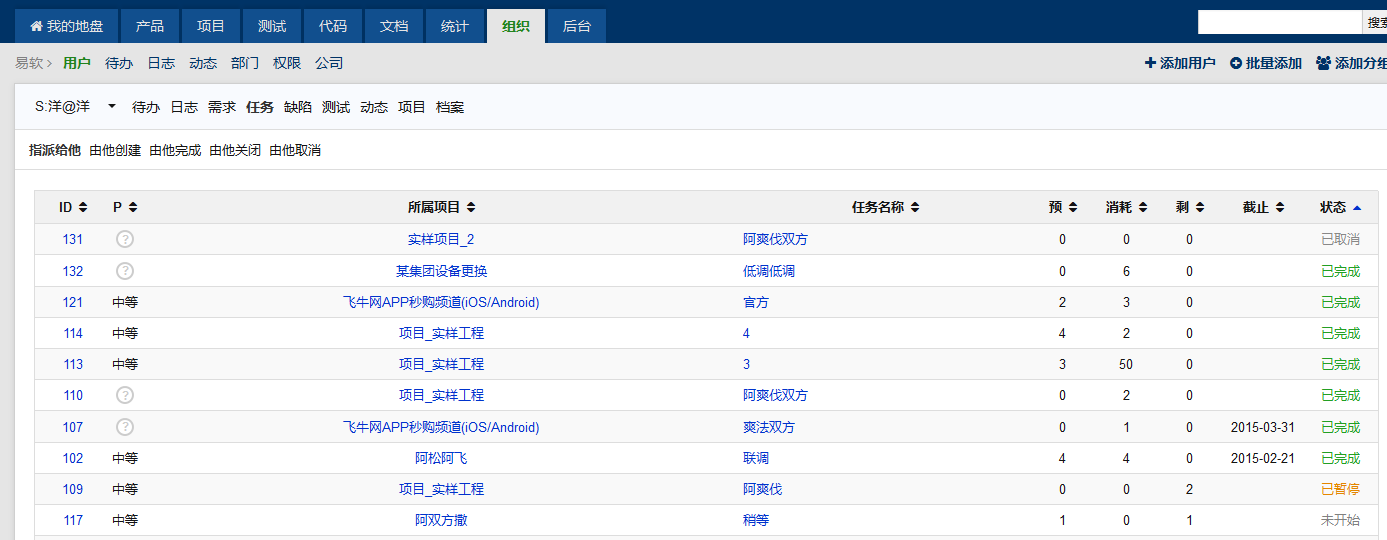Click the deadline cell 2015-03-31
Image resolution: width=1387 pixels, height=540 pixels.
(x=1263, y=427)
